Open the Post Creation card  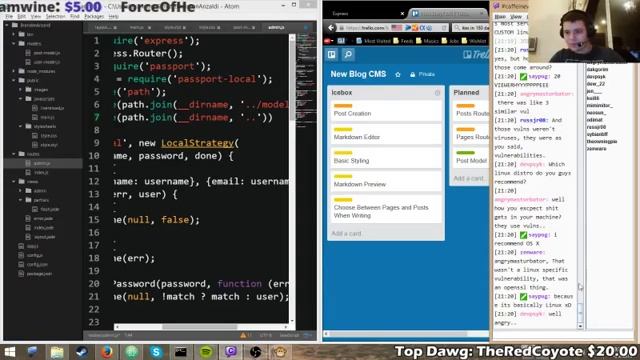pyautogui.click(x=386, y=110)
